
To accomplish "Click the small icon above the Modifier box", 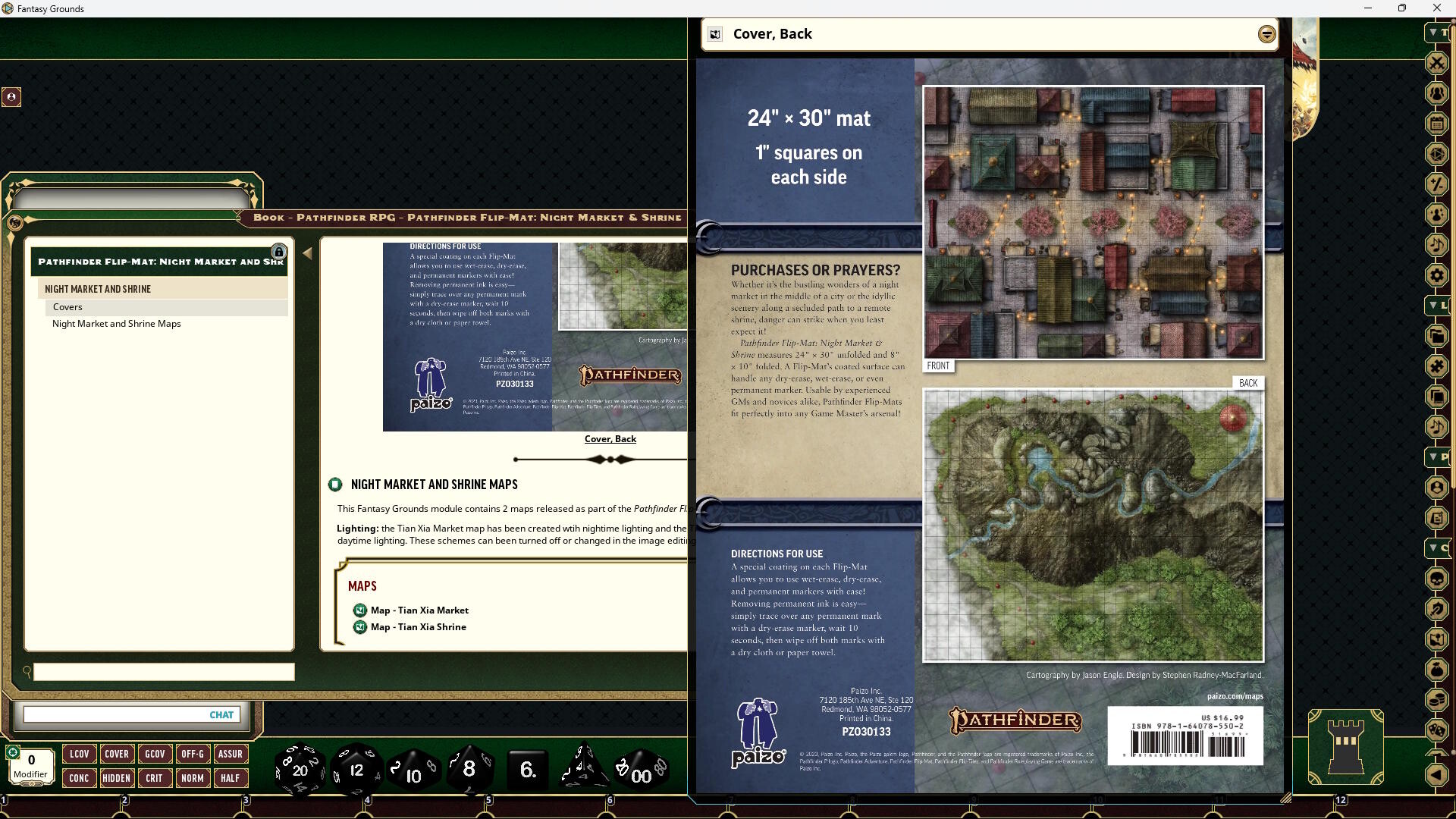I will (12, 752).
